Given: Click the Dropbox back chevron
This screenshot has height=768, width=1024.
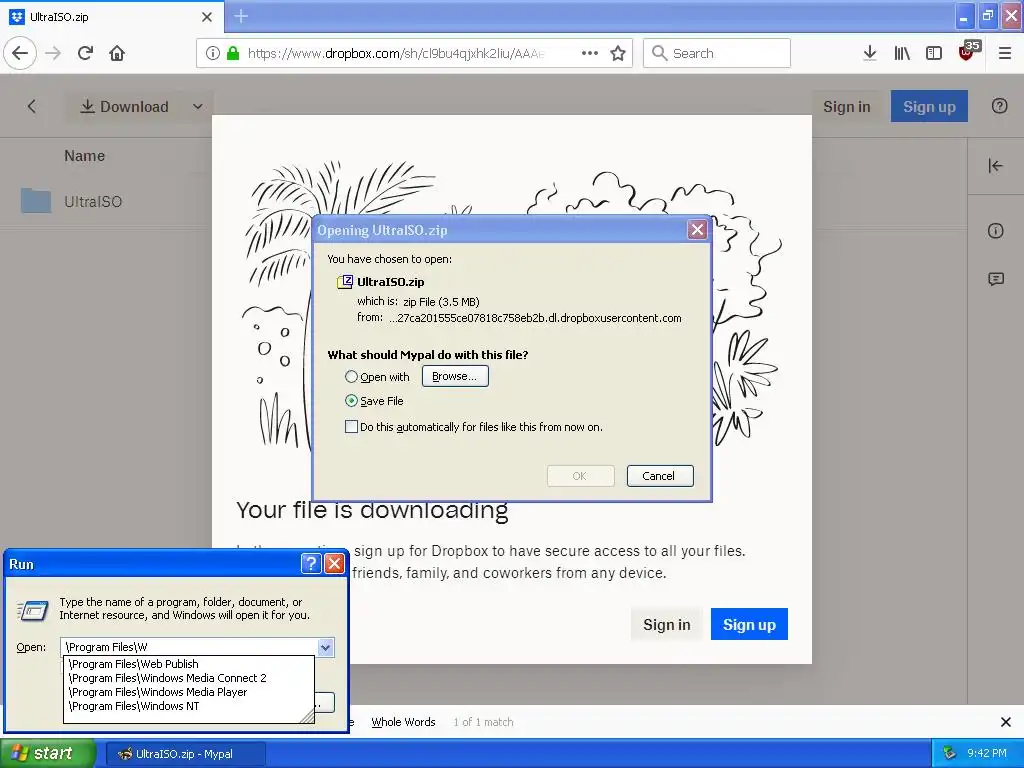Looking at the screenshot, I should (31, 106).
